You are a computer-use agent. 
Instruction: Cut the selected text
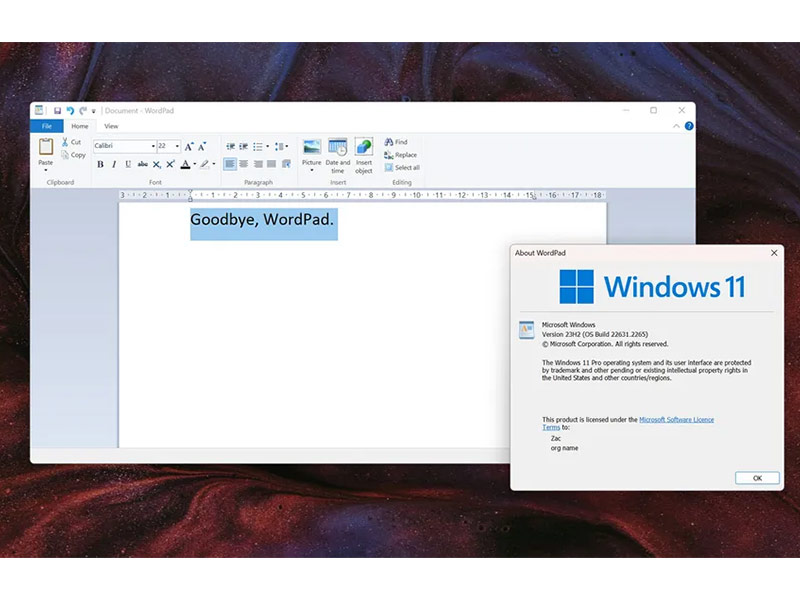(71, 142)
